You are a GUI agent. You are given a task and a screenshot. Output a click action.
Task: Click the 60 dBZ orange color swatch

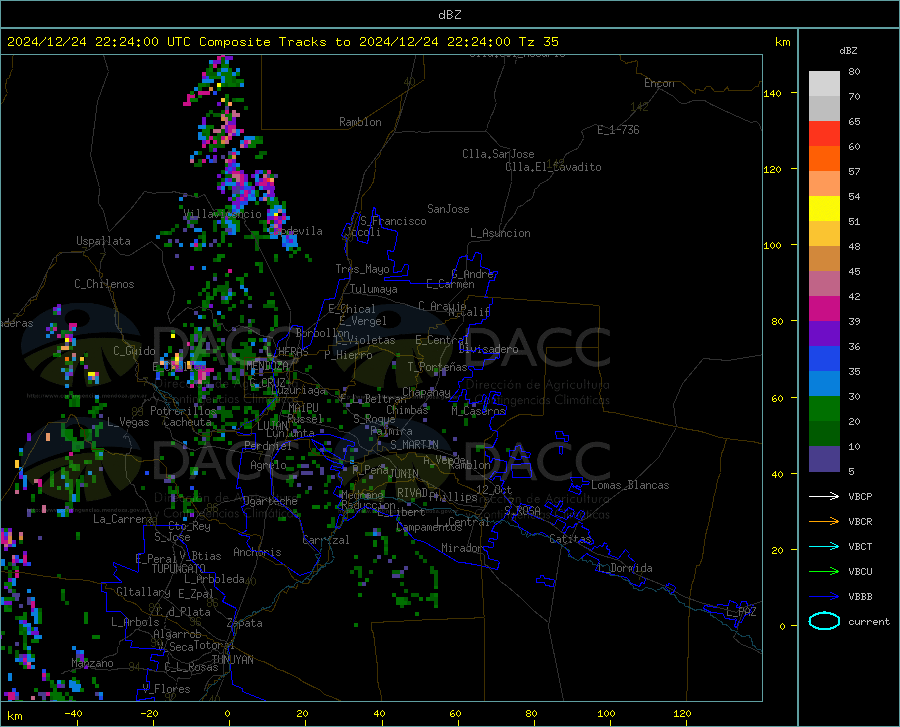tap(824, 158)
